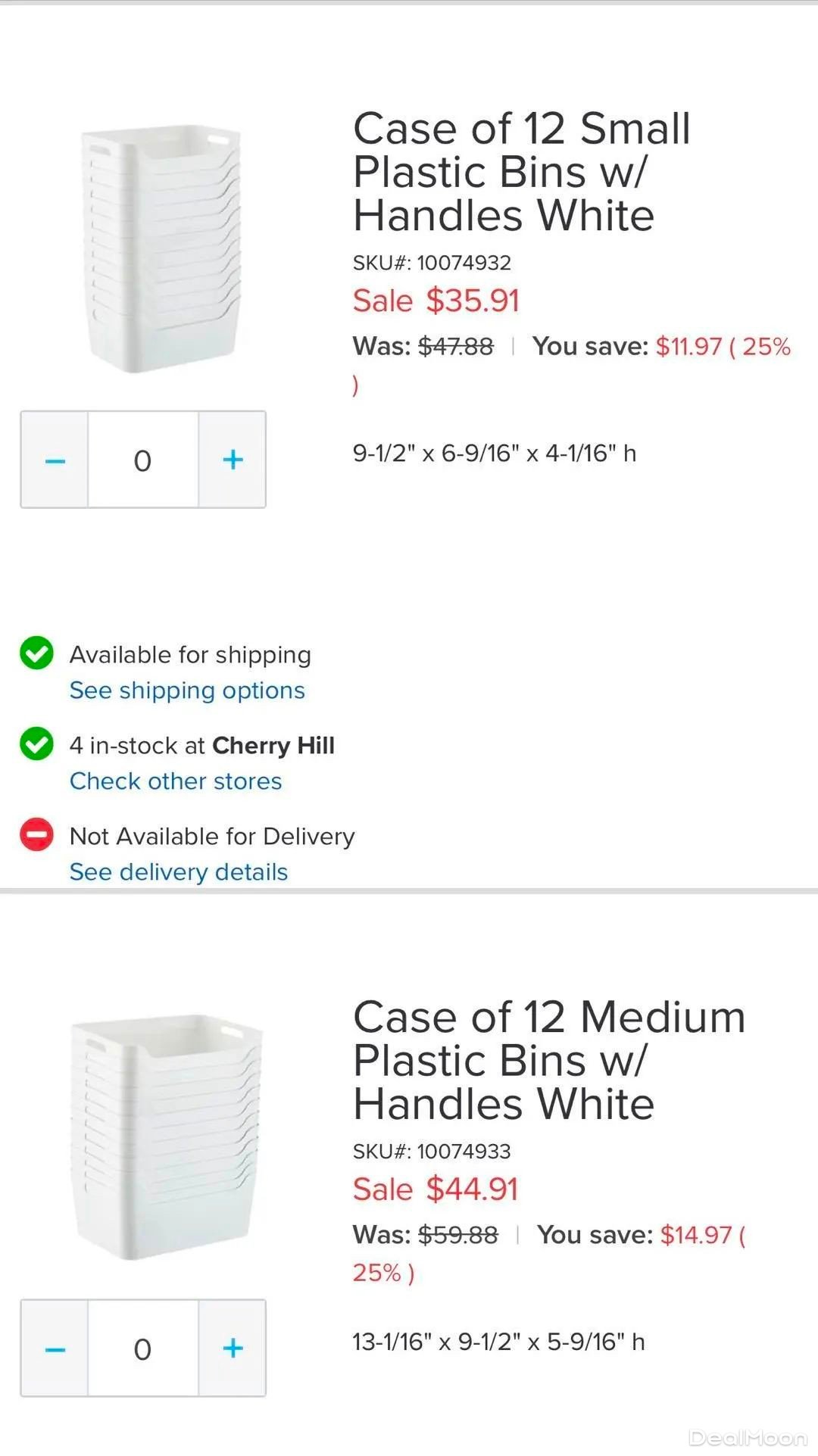Image resolution: width=818 pixels, height=1456 pixels.
Task: Decrease quantity of Small Plastic Bins
Action: pyautogui.click(x=55, y=460)
